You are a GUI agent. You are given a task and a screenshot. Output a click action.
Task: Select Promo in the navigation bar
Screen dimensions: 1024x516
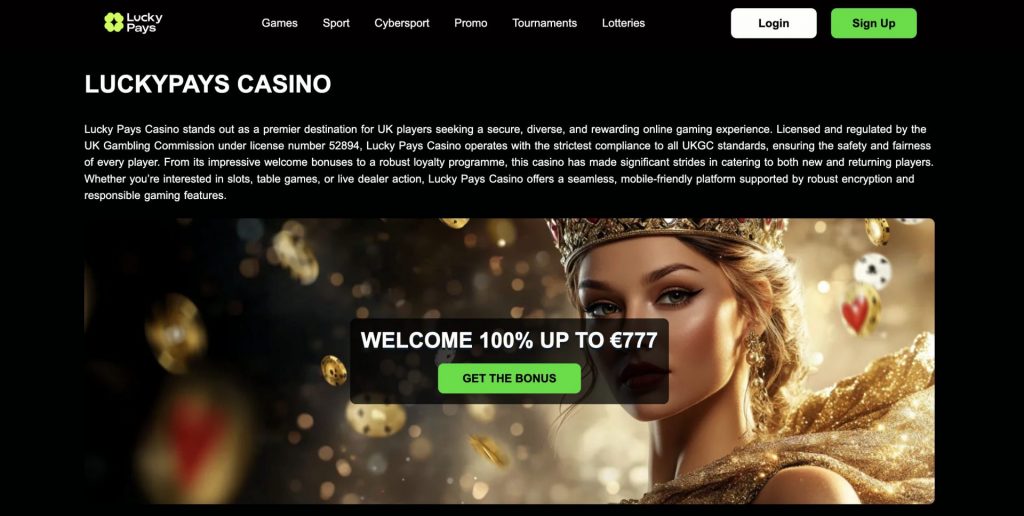point(471,23)
